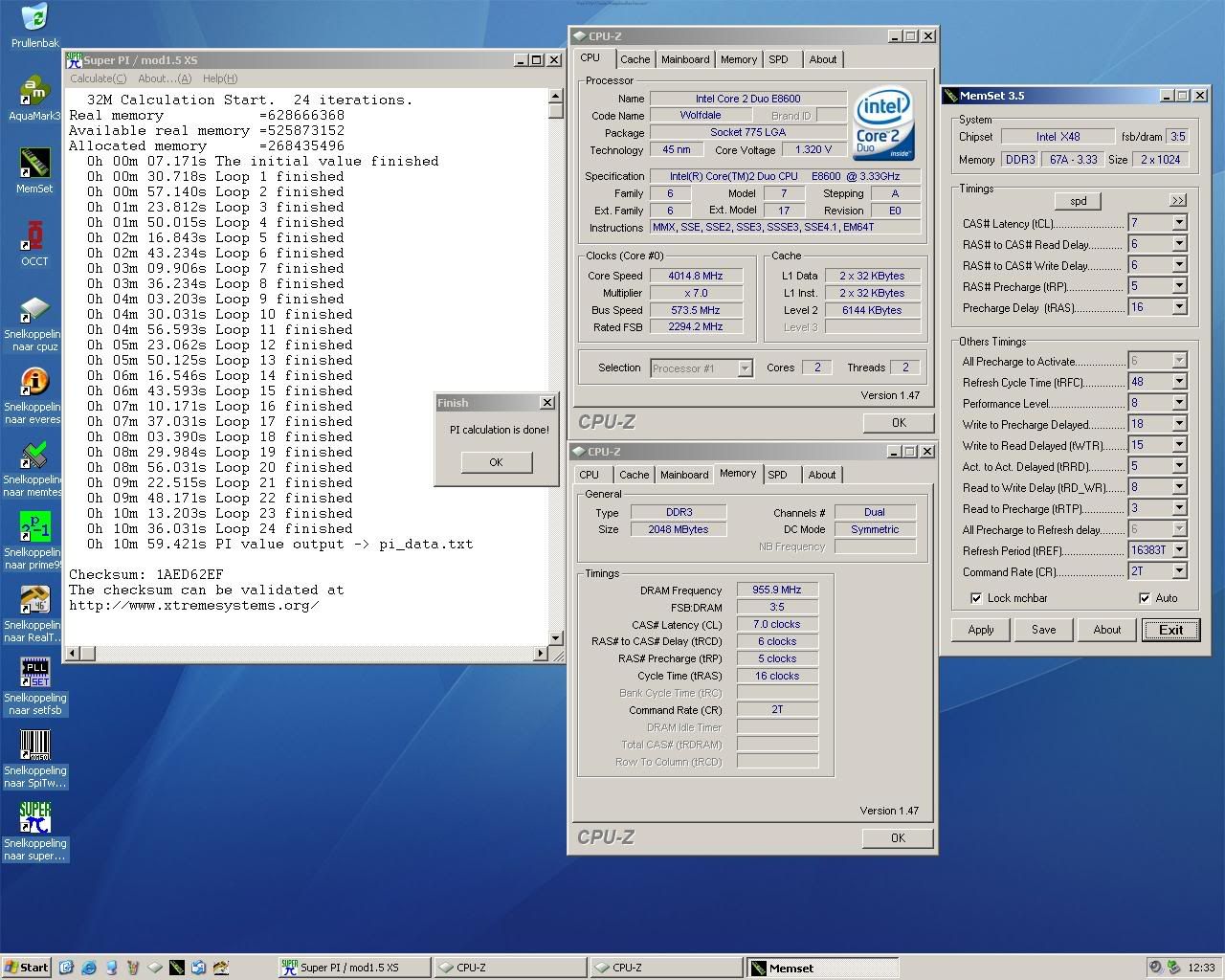The height and width of the screenshot is (980, 1225).
Task: Open CPU tab in lower CPU-Z window
Action: point(590,475)
